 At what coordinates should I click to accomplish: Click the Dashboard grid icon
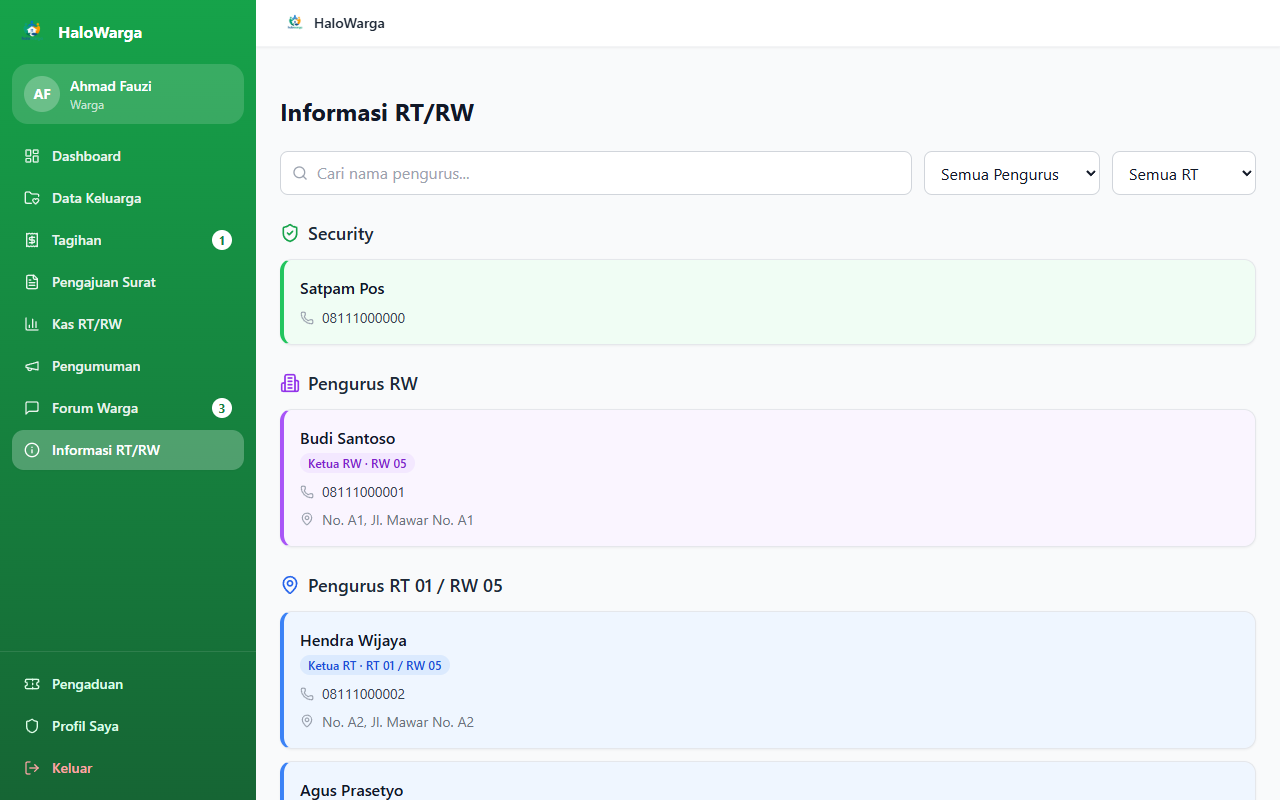tap(32, 156)
